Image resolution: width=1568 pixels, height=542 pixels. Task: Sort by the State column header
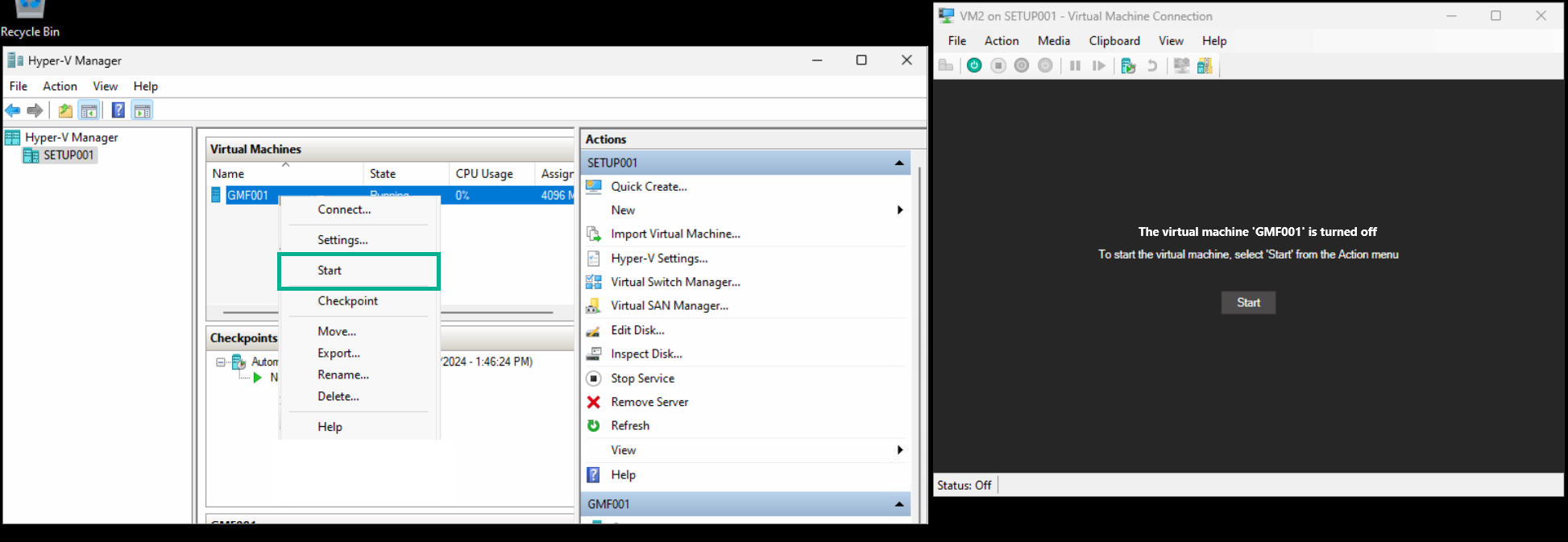(x=406, y=174)
